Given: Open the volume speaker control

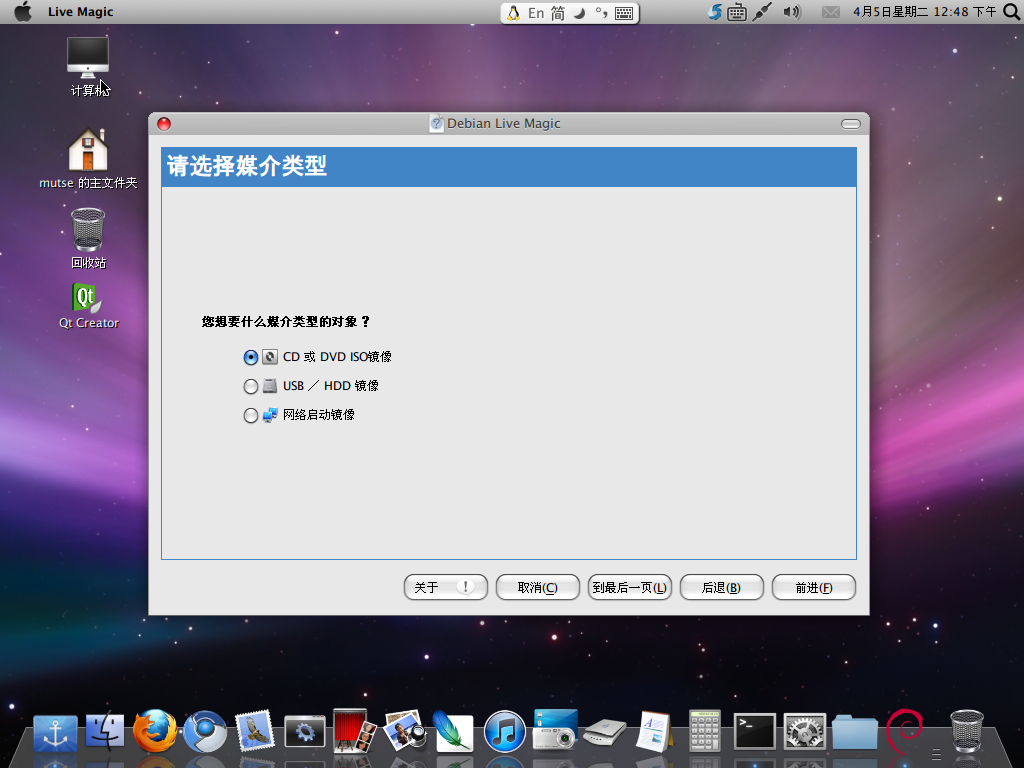Looking at the screenshot, I should click(x=792, y=12).
